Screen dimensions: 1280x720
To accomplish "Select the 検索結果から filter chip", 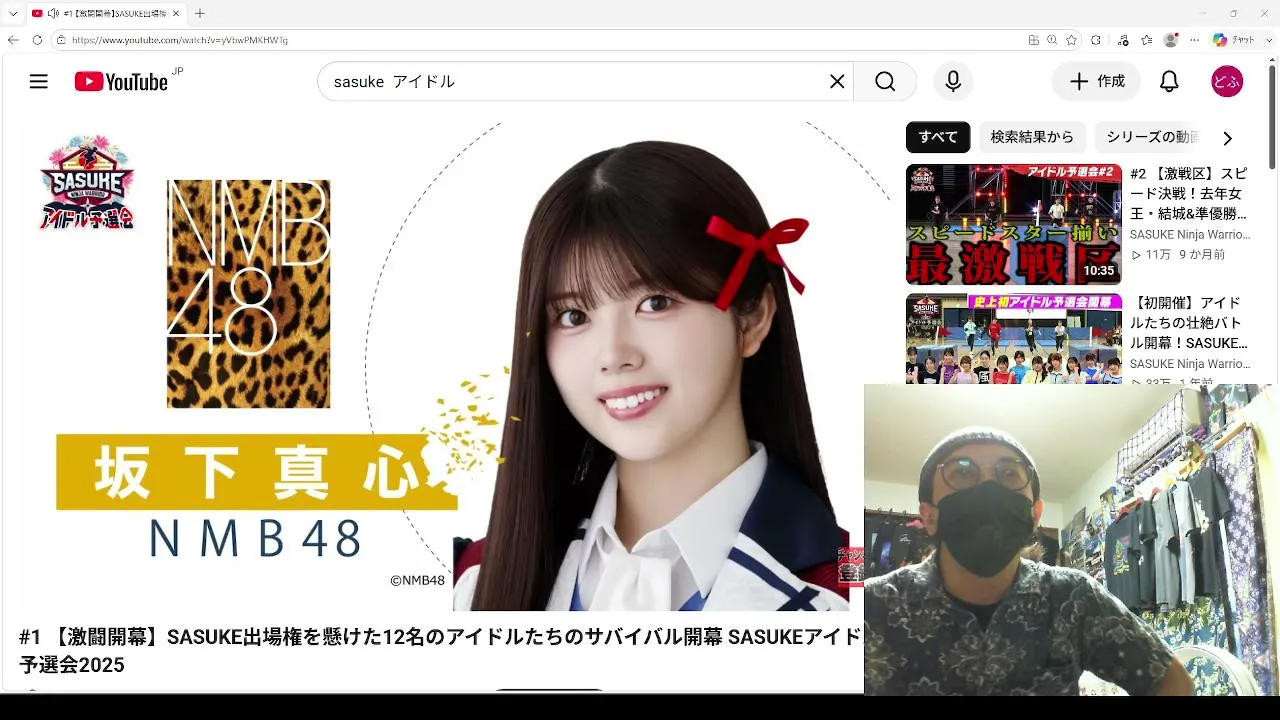I will (1032, 137).
